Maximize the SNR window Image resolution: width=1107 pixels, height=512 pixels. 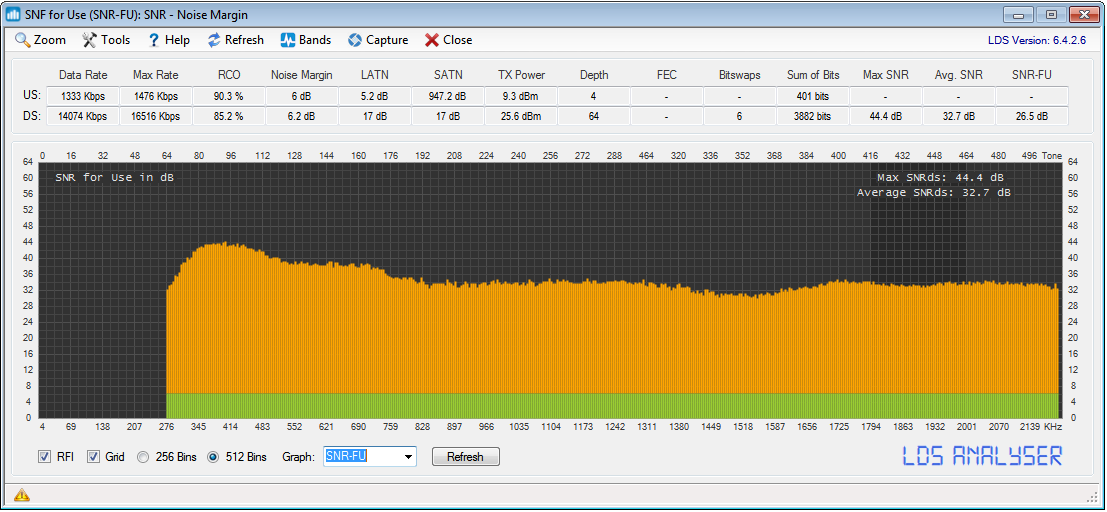1050,15
